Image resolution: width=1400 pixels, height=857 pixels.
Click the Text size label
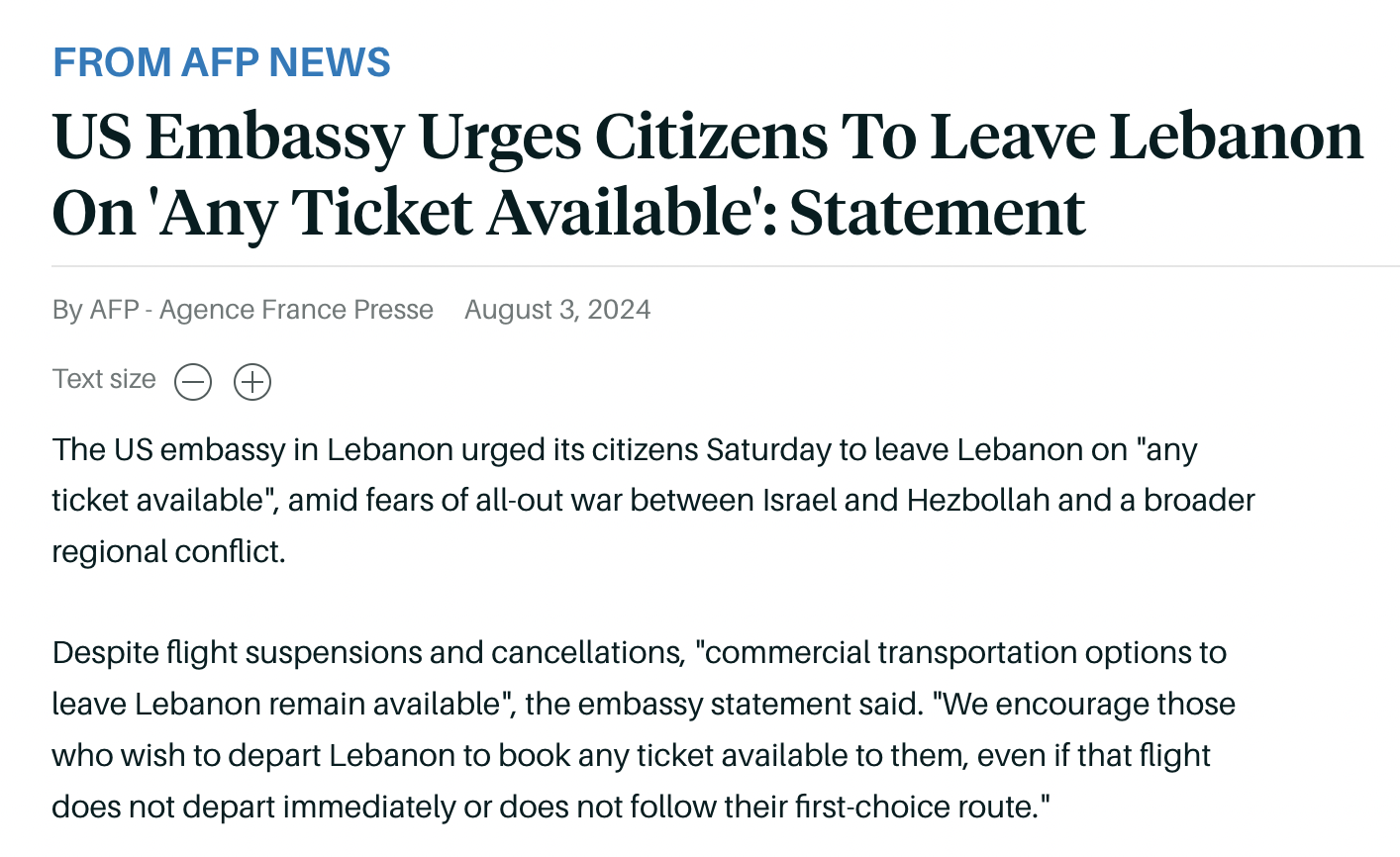(x=104, y=379)
